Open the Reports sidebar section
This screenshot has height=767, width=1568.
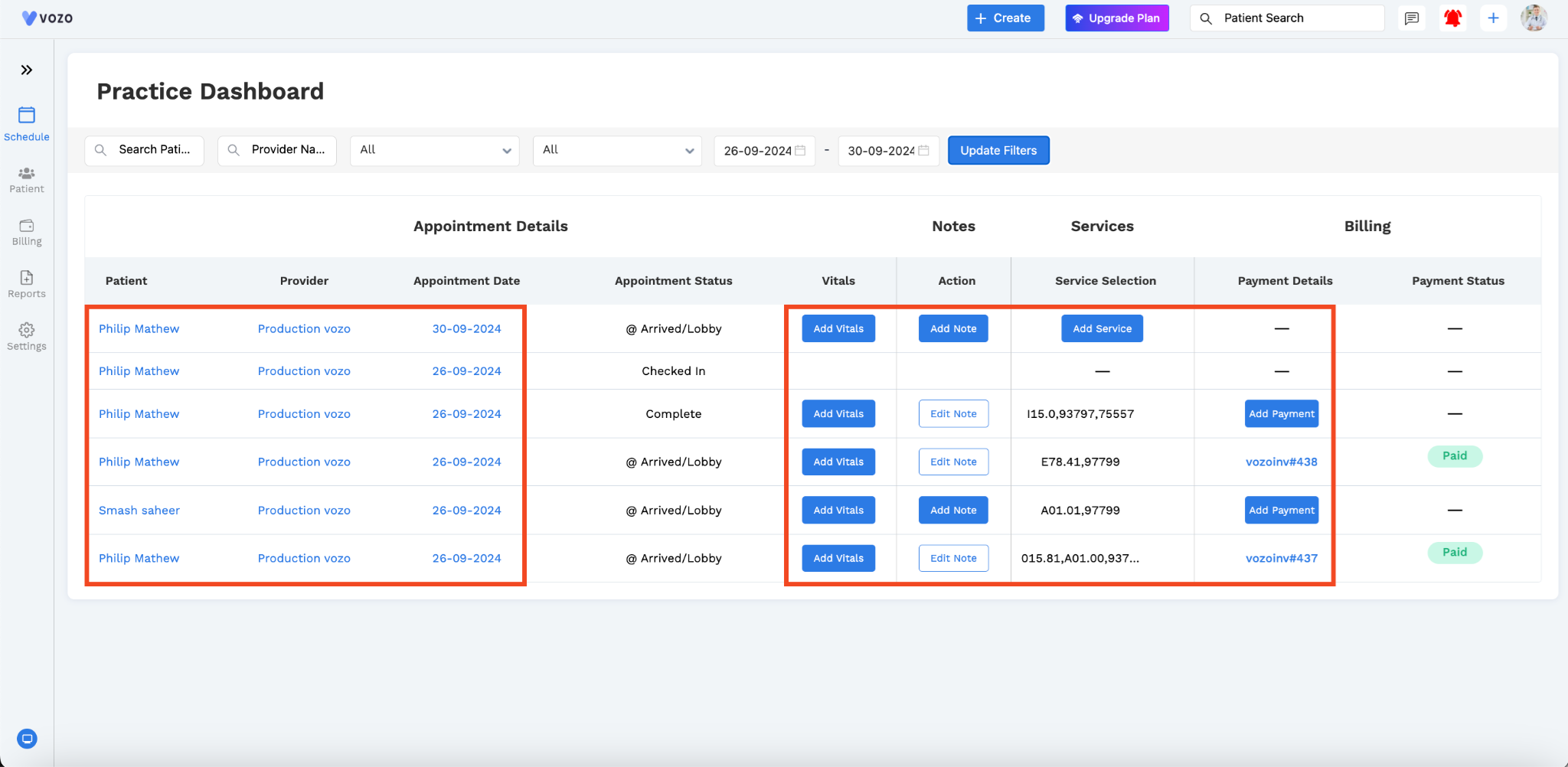click(27, 285)
